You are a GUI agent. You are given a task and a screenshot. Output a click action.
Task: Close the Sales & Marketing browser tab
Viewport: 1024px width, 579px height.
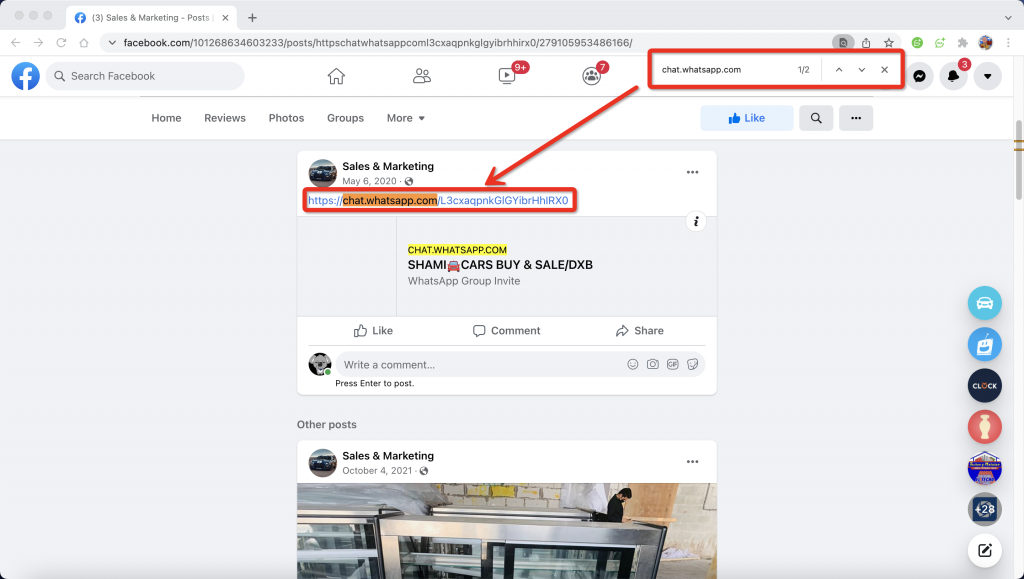225,18
